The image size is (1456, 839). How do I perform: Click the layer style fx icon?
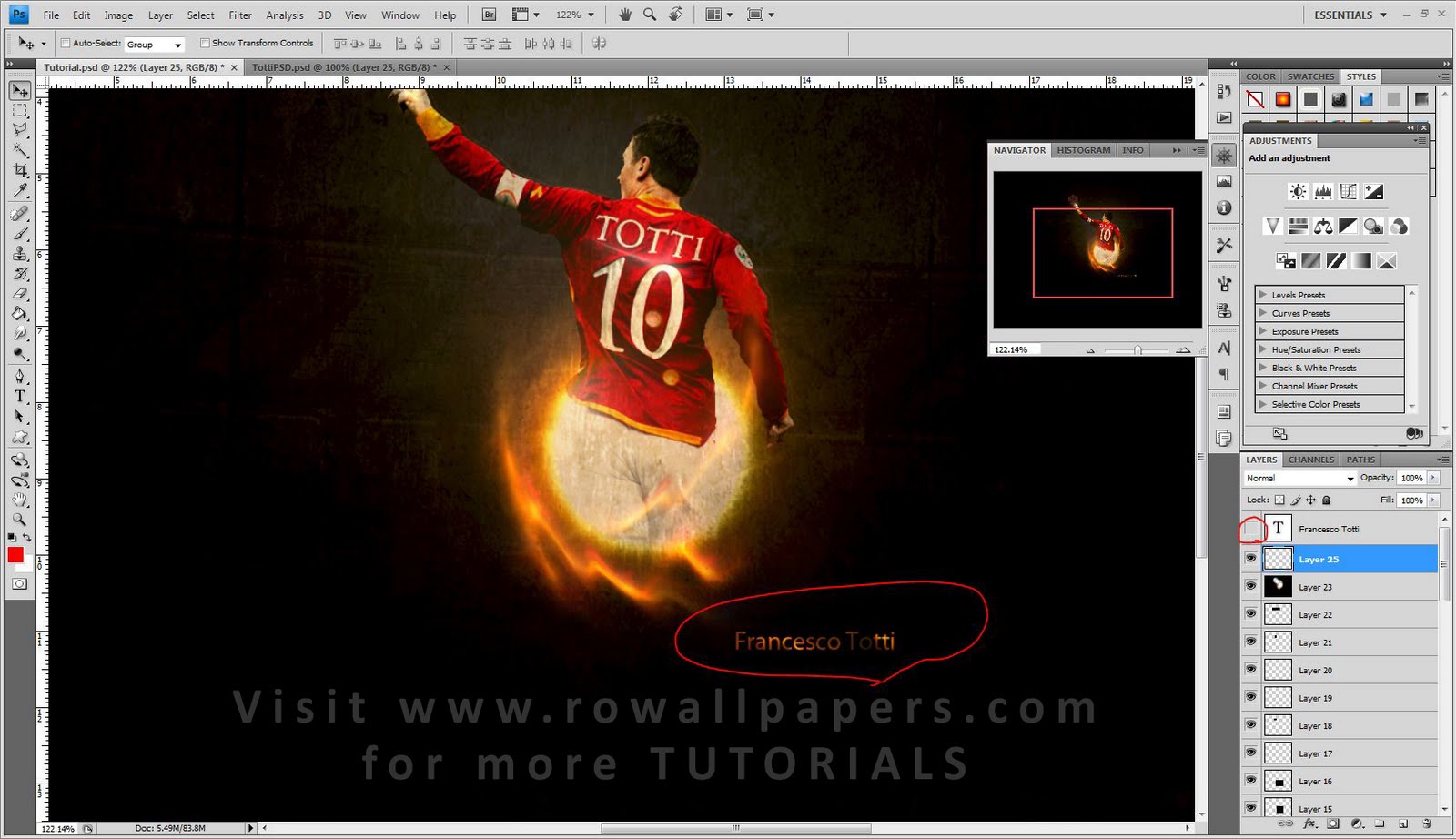pos(1310,824)
